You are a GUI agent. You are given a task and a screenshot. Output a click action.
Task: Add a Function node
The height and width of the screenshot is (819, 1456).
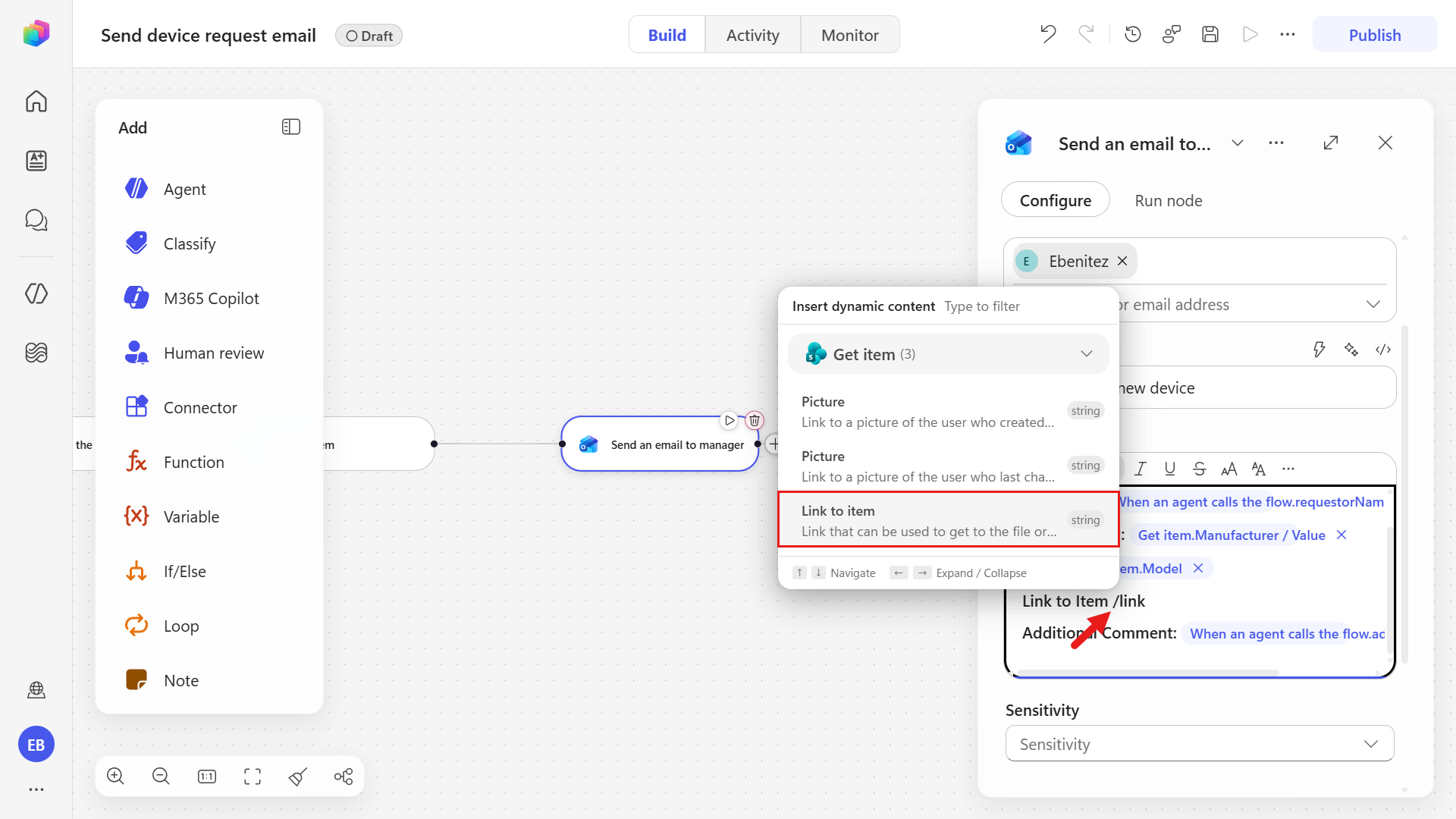coord(209,462)
